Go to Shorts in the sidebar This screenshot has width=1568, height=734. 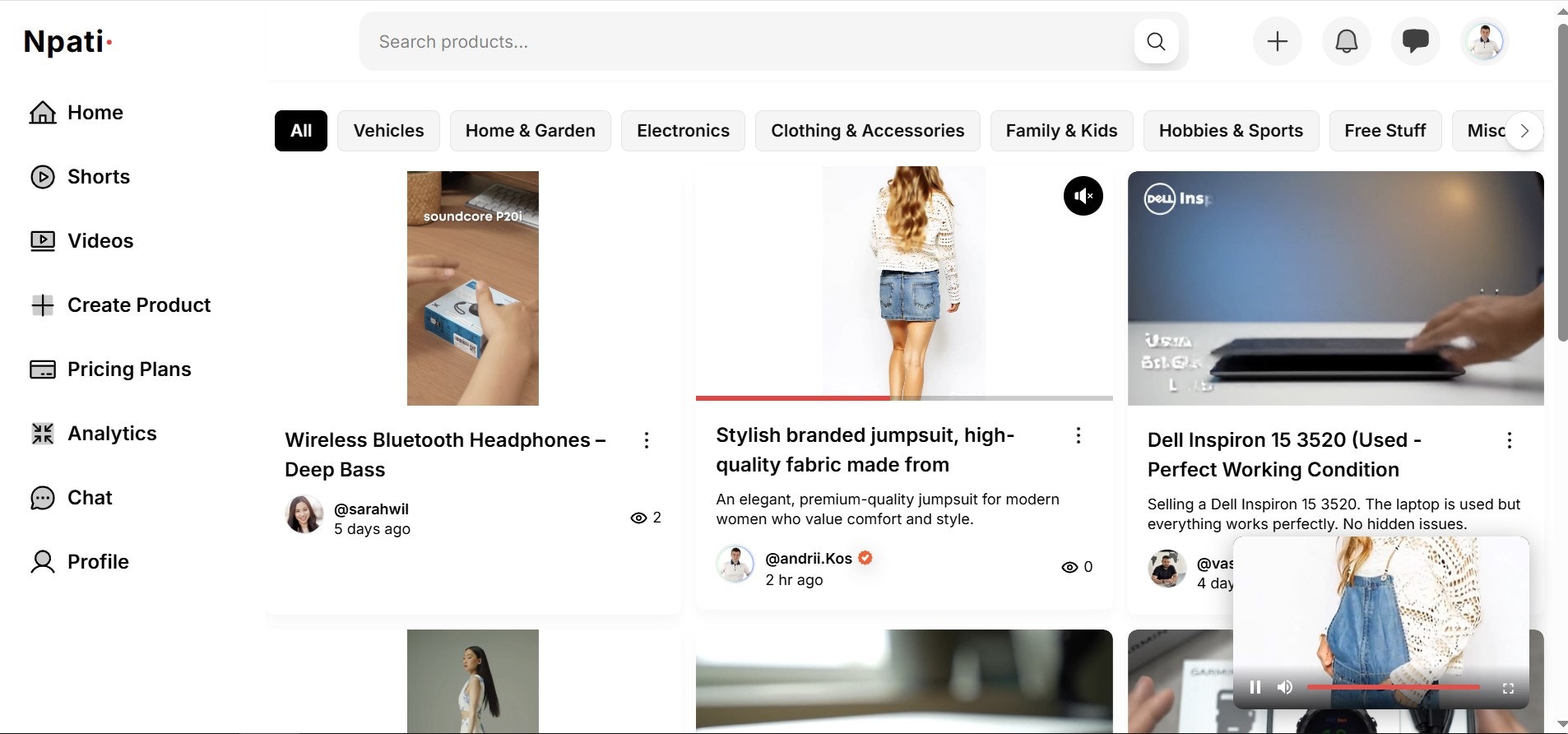pos(80,176)
